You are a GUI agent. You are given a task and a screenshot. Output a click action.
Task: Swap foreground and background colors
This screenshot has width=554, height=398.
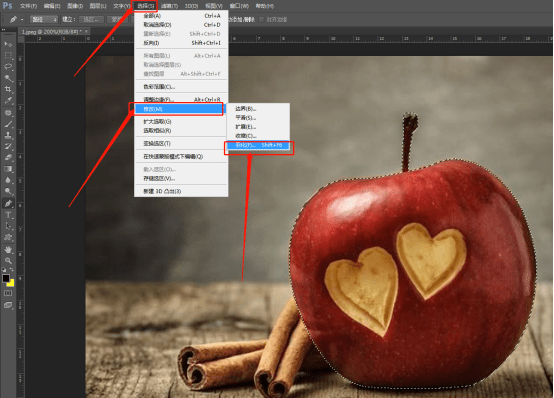pyautogui.click(x=12, y=270)
